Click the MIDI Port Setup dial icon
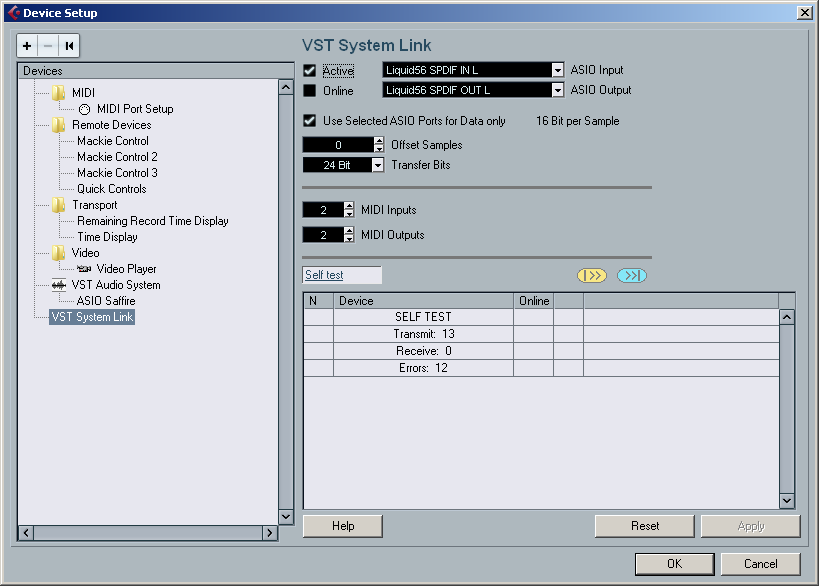 [x=85, y=109]
